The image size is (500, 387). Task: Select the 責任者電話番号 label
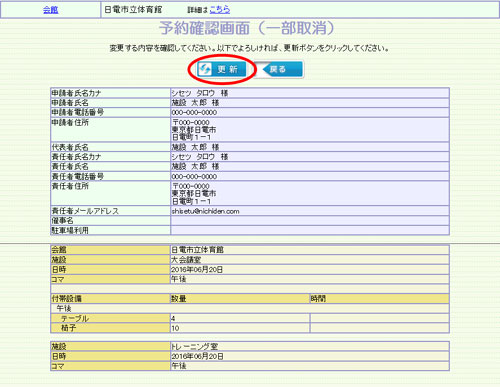click(x=77, y=176)
